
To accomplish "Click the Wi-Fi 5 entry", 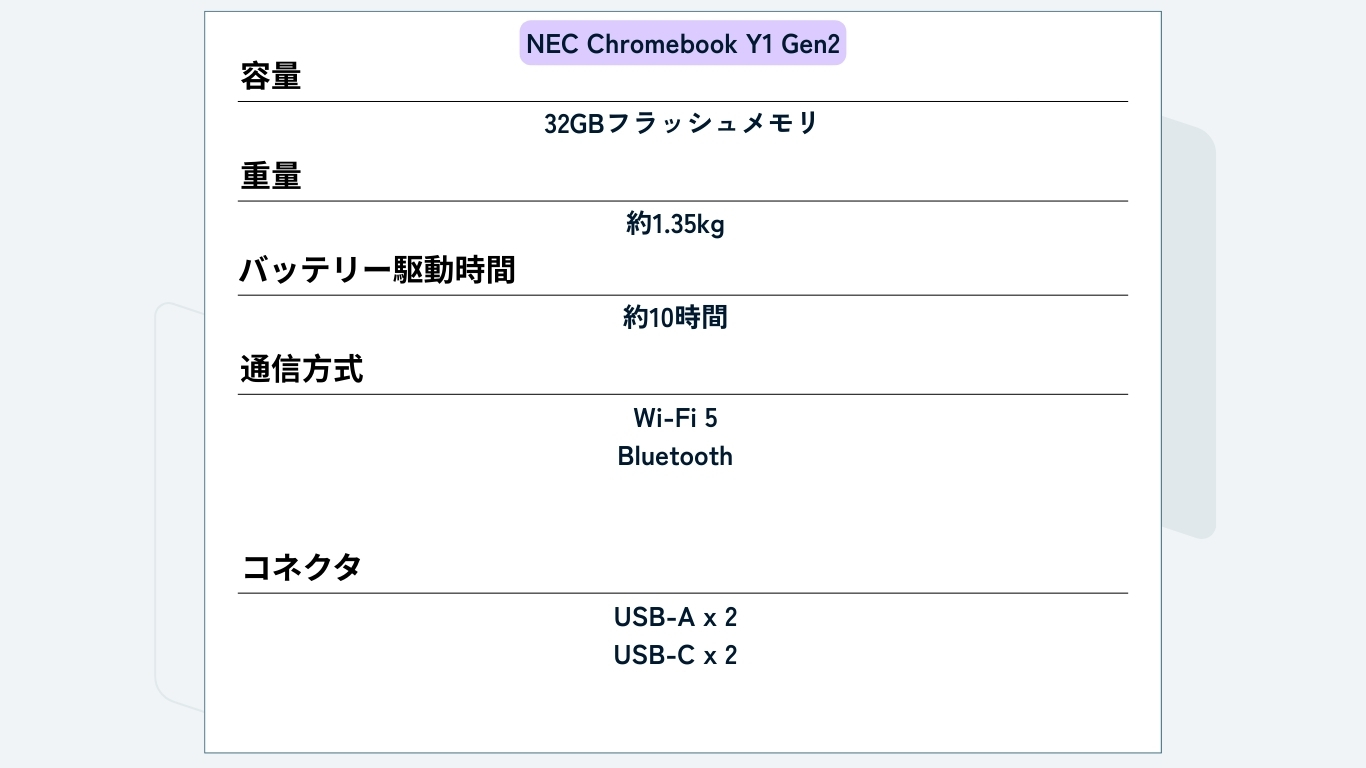I will (676, 417).
